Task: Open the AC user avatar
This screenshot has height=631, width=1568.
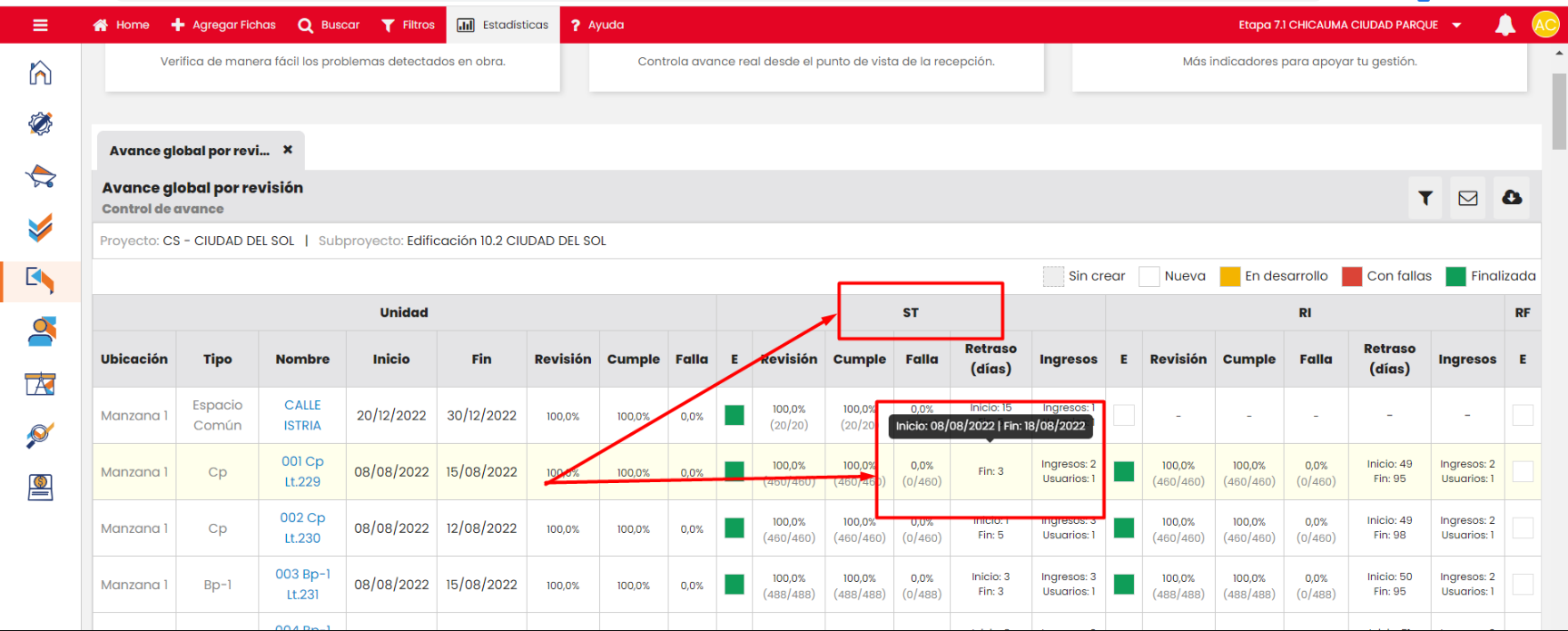Action: click(x=1544, y=25)
